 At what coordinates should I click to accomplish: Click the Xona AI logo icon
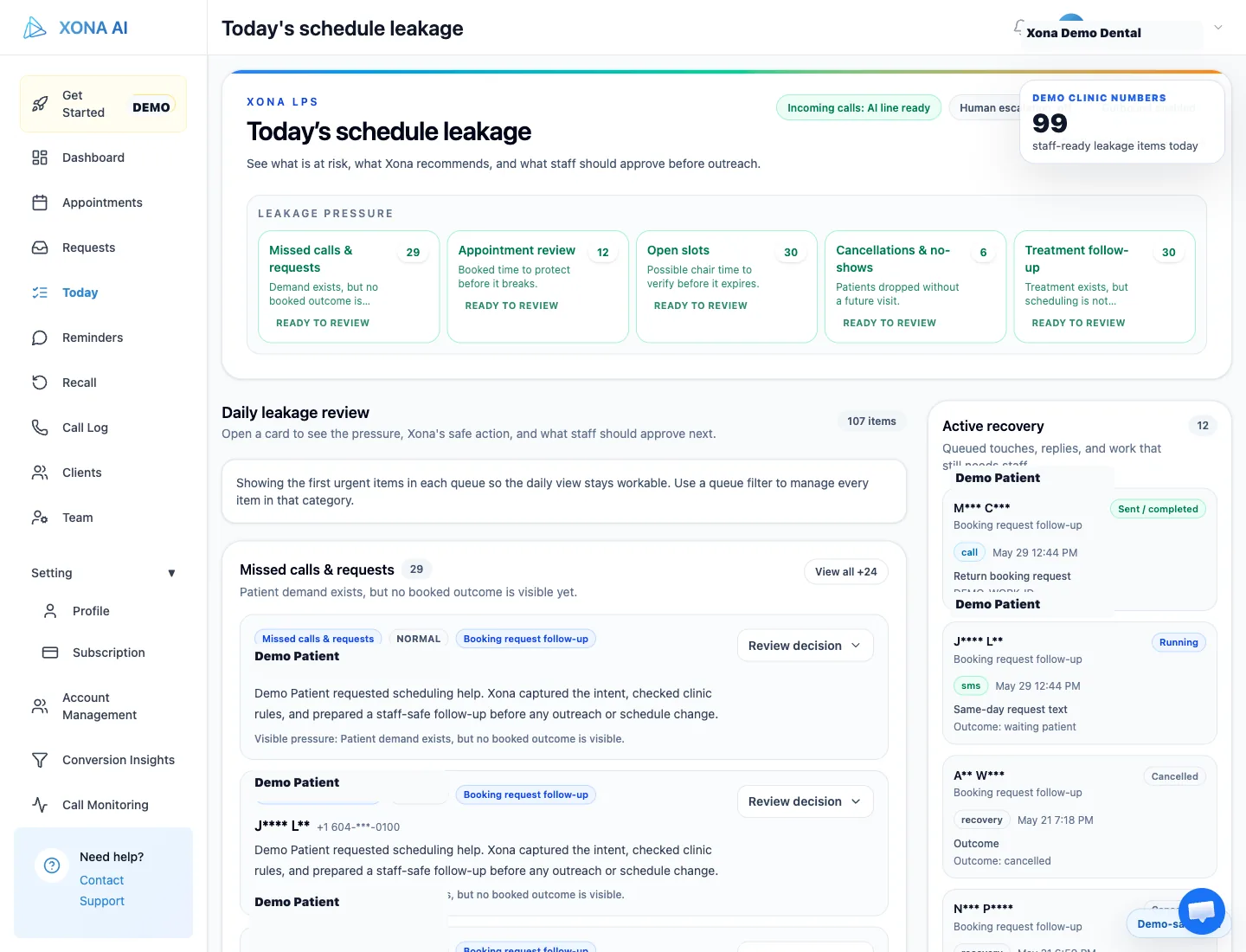click(x=35, y=28)
